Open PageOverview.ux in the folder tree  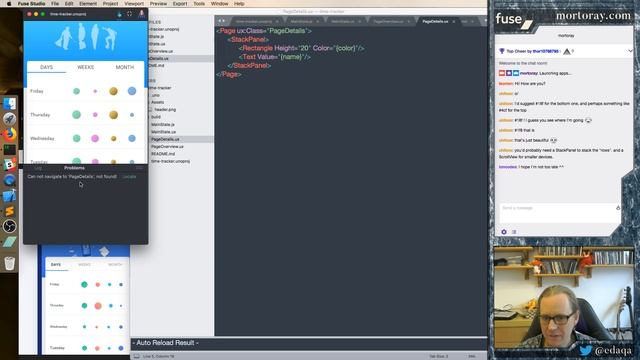click(x=167, y=147)
